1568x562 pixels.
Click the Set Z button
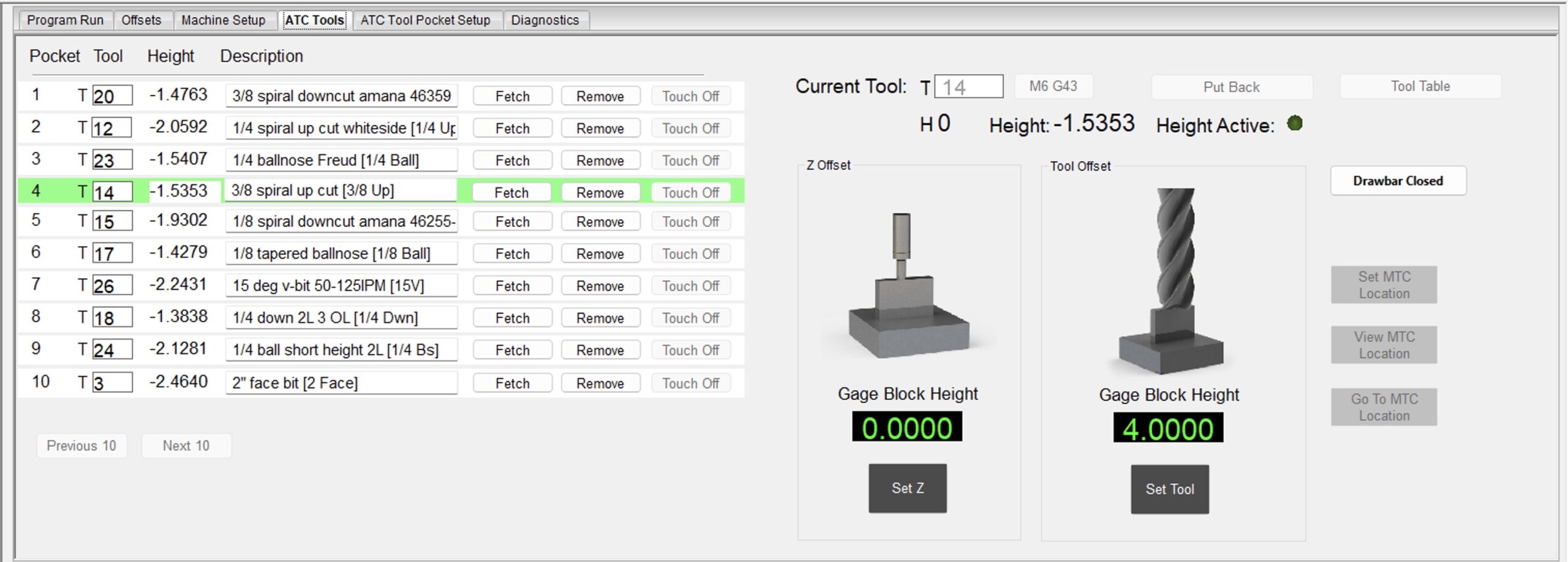(907, 488)
